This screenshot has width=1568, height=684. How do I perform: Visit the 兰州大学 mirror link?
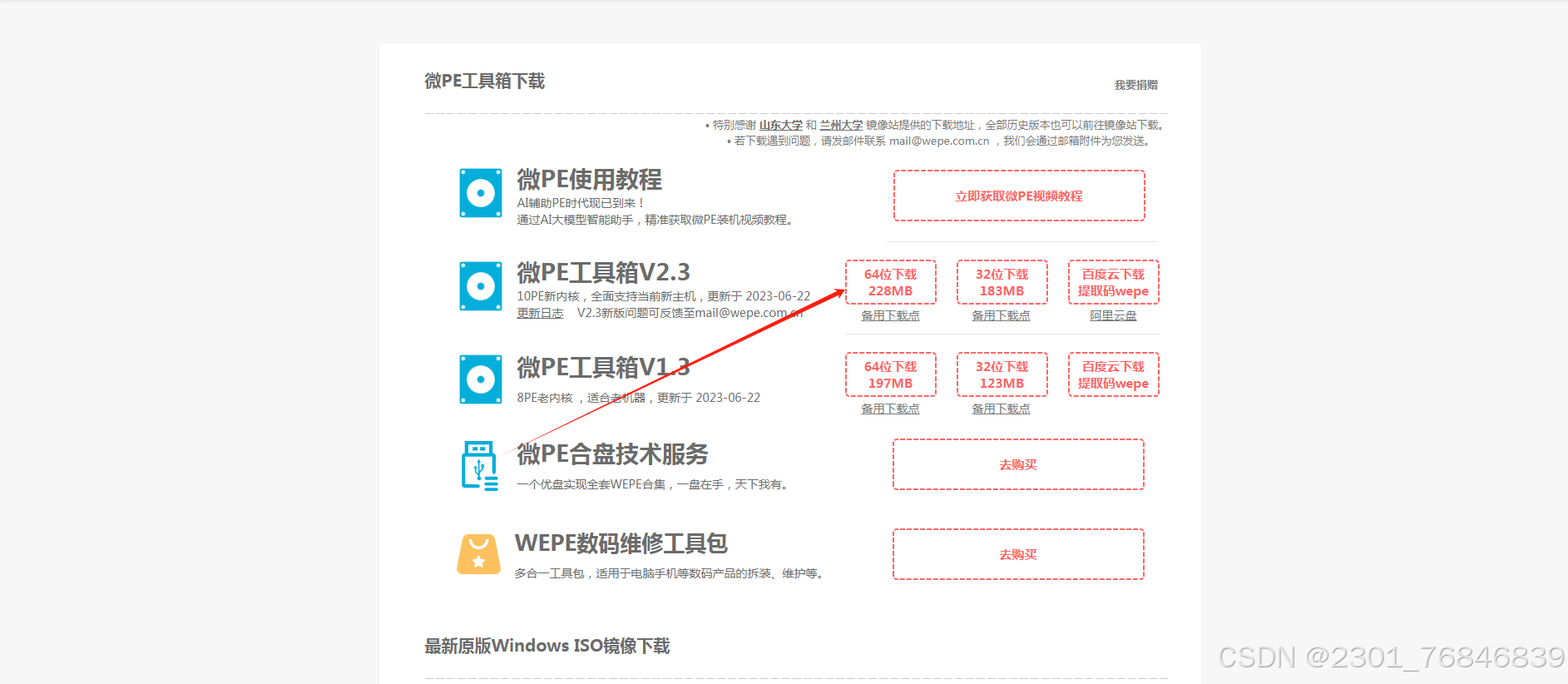(x=841, y=126)
